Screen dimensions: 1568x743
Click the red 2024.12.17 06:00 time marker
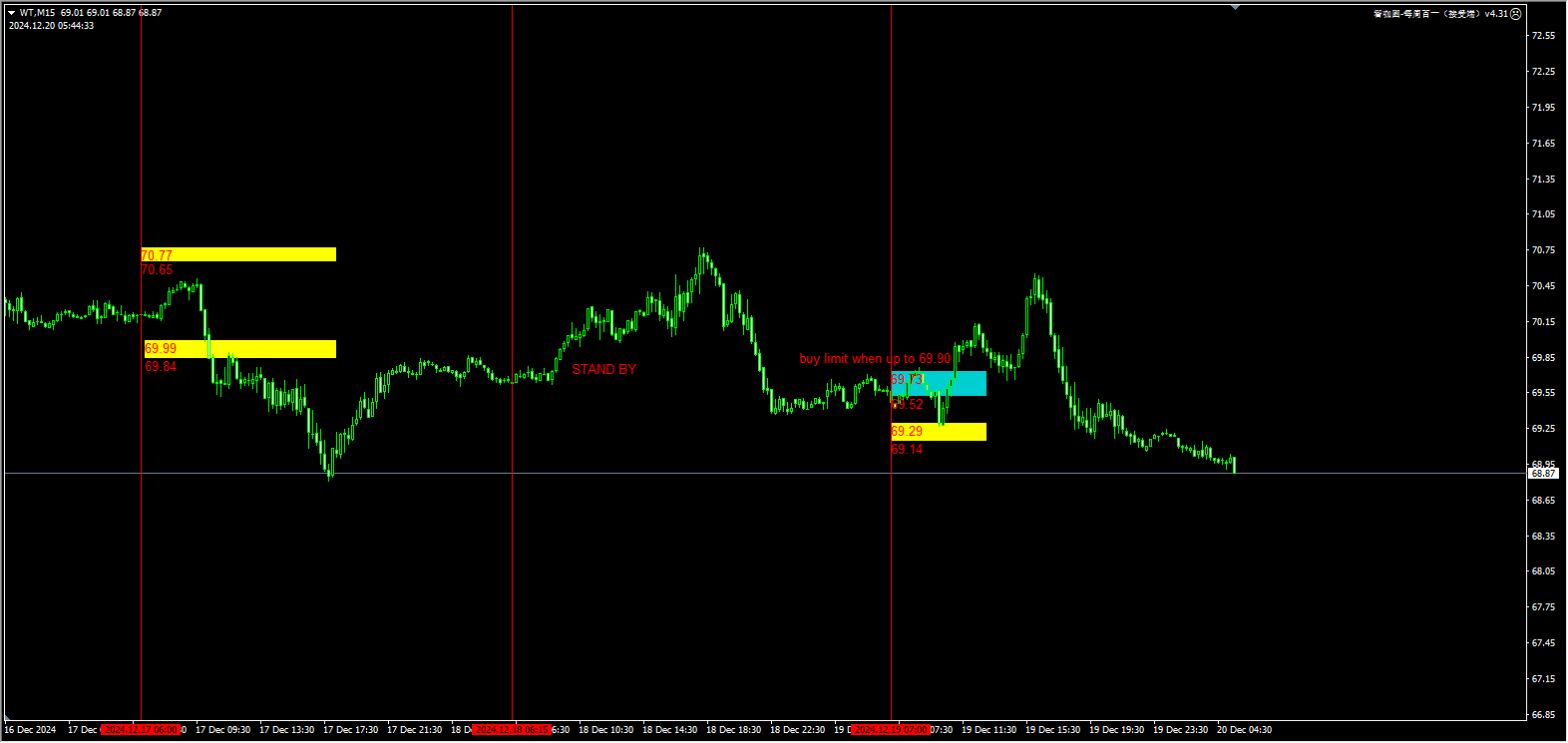pos(141,730)
